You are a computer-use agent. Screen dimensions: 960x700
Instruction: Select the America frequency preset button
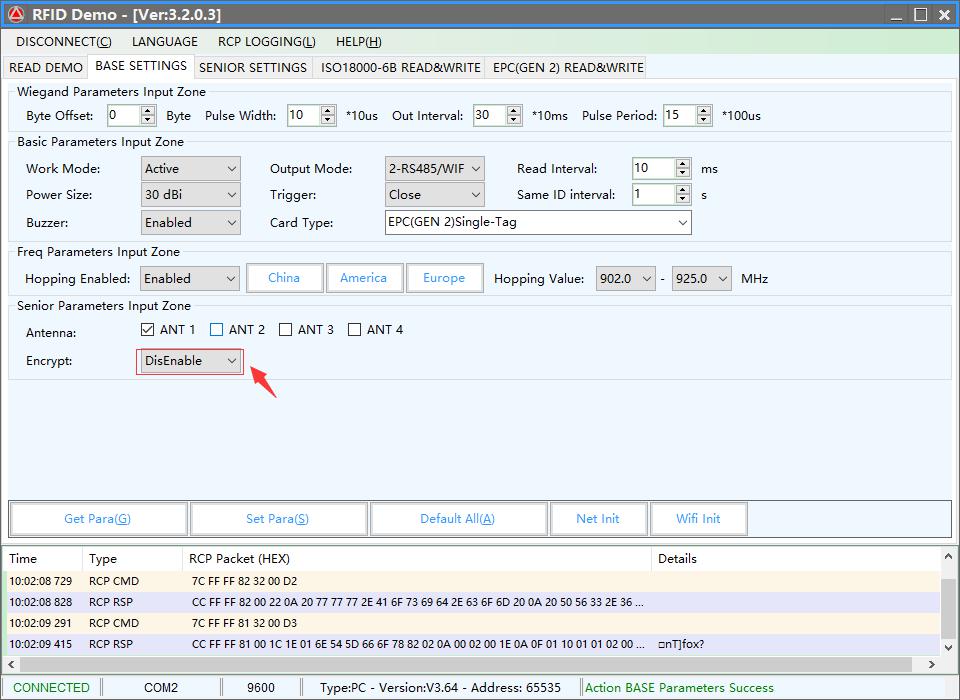(363, 278)
